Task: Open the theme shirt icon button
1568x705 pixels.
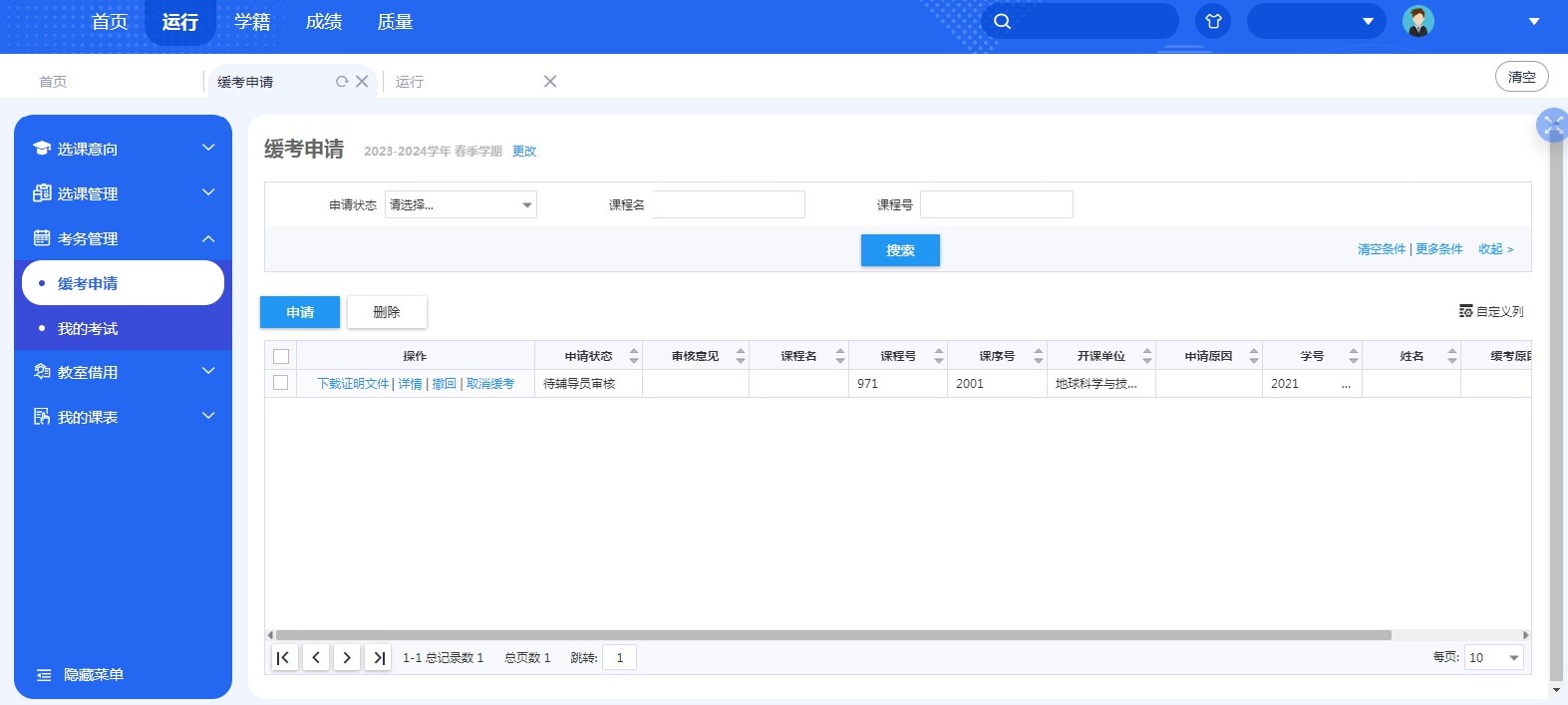Action: click(x=1213, y=21)
